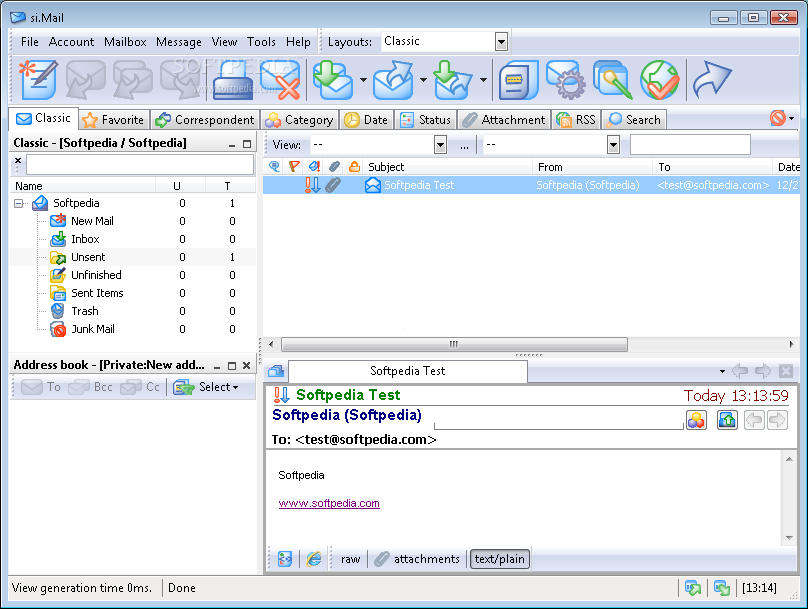Select the Junk Mail folder
This screenshot has width=808, height=609.
[93, 329]
